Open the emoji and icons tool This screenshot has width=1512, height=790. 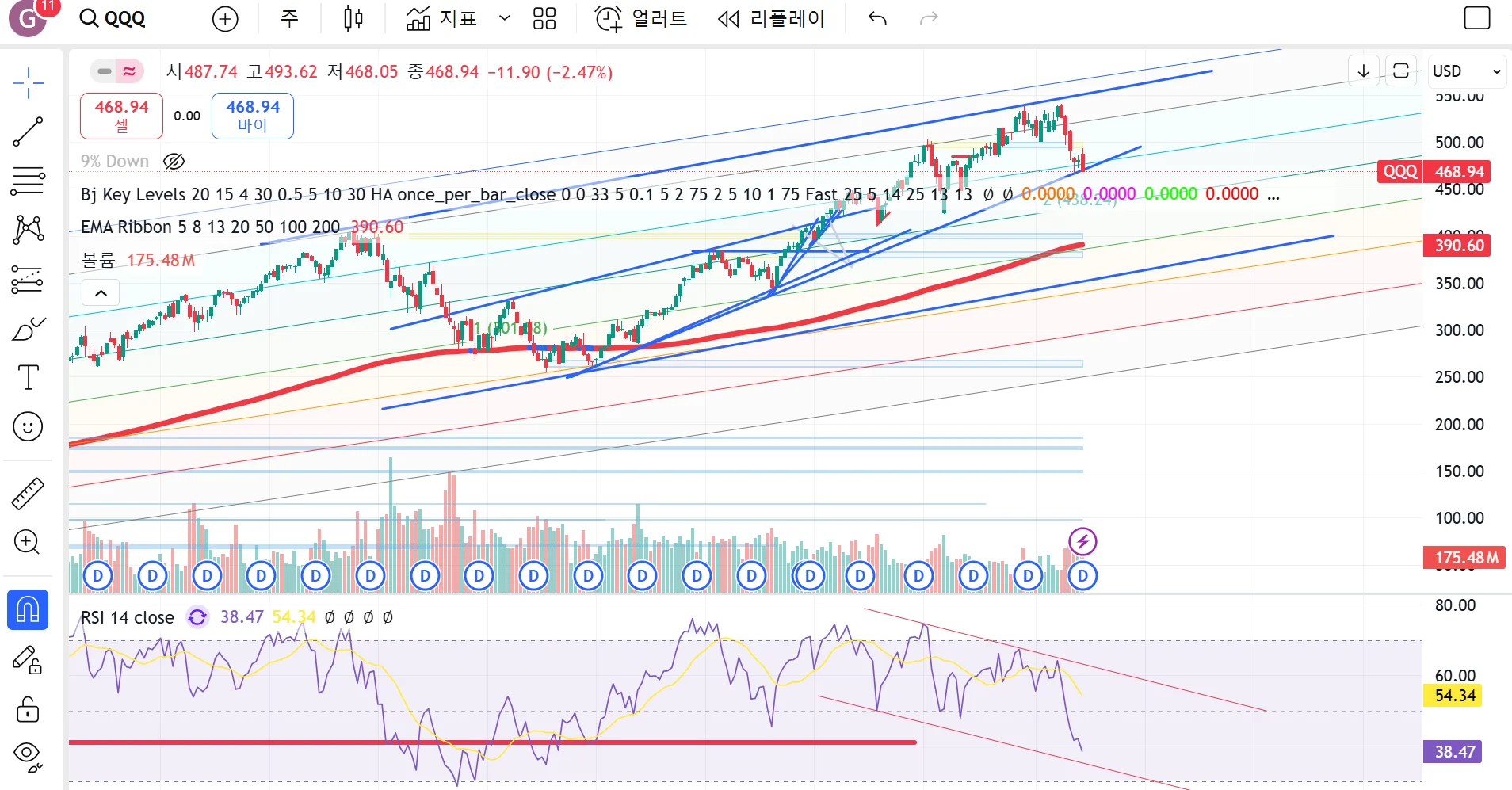[28, 426]
